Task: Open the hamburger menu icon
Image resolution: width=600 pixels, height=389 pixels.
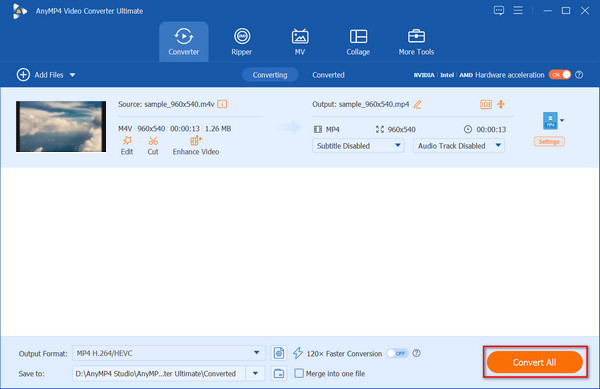Action: click(x=518, y=10)
